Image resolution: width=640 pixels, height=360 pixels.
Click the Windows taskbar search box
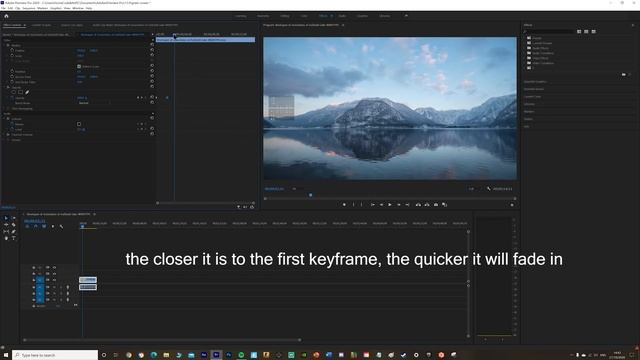point(55,355)
